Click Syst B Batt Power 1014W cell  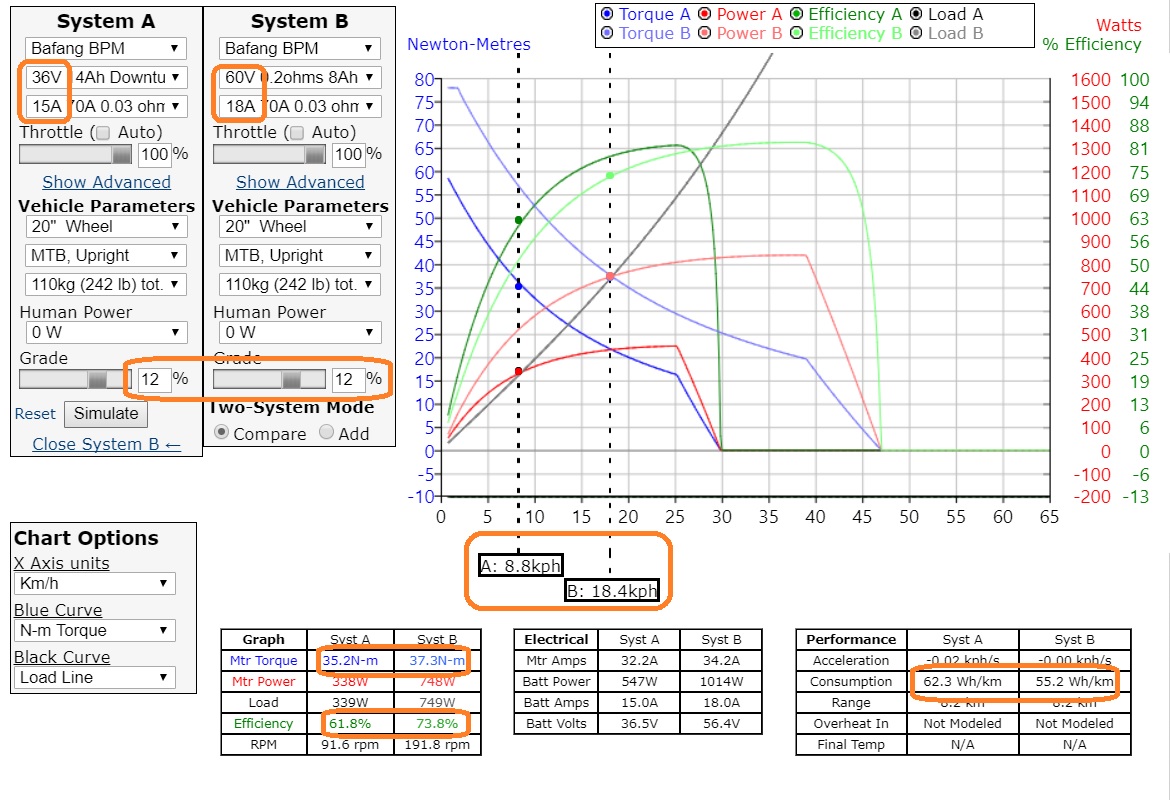pyautogui.click(x=722, y=681)
